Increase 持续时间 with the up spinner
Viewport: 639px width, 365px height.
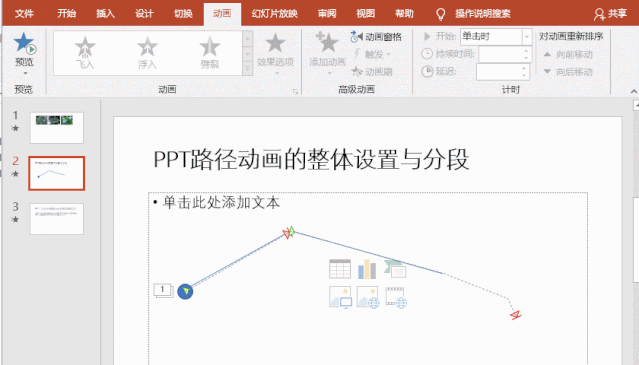[x=526, y=51]
